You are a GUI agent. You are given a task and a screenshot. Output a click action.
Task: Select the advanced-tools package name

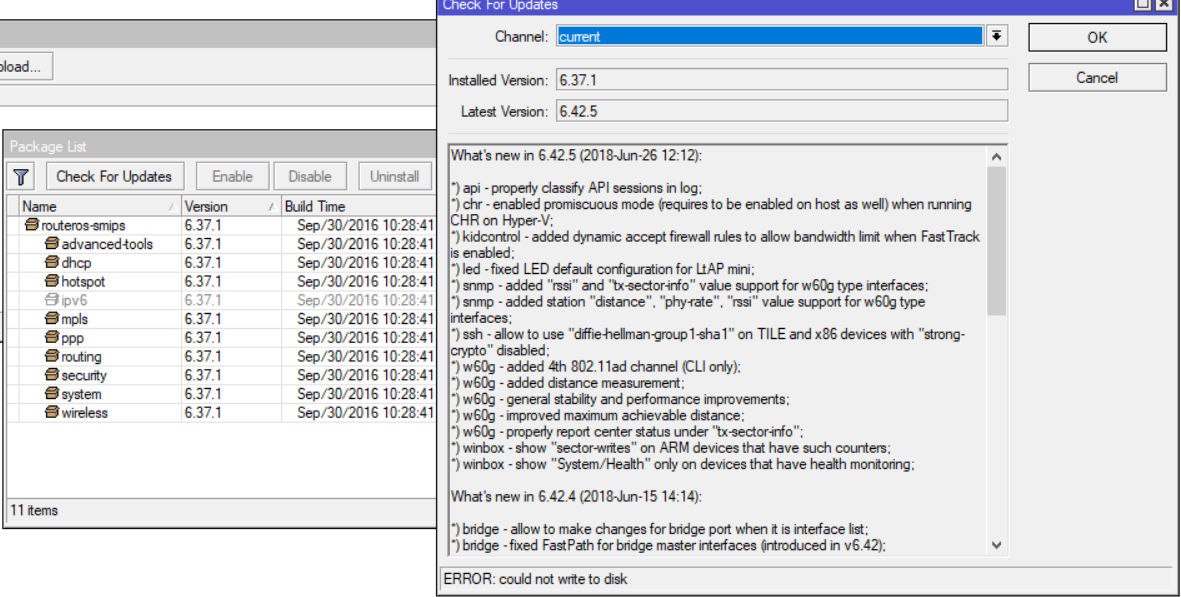click(x=107, y=244)
